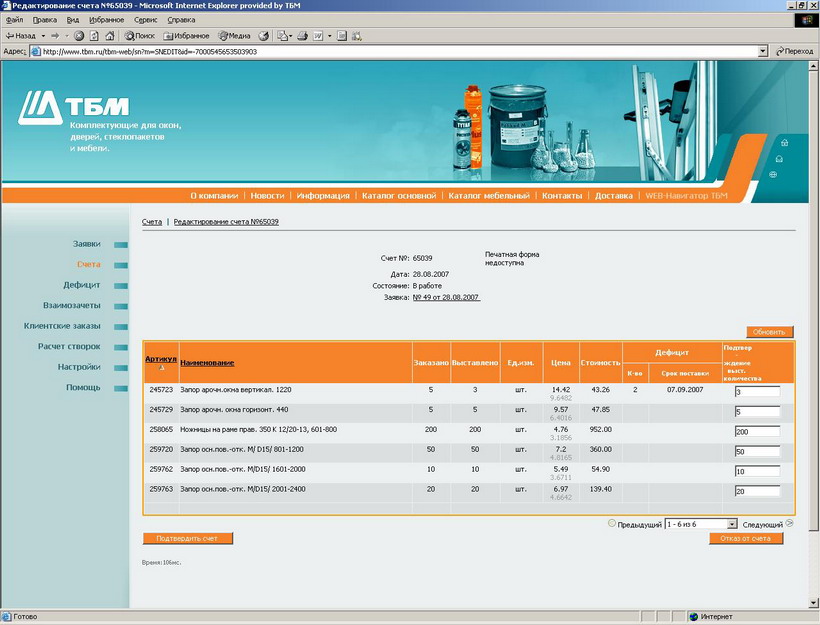Click quantity input field for item 245723
Image resolution: width=820 pixels, height=625 pixels.
click(756, 392)
